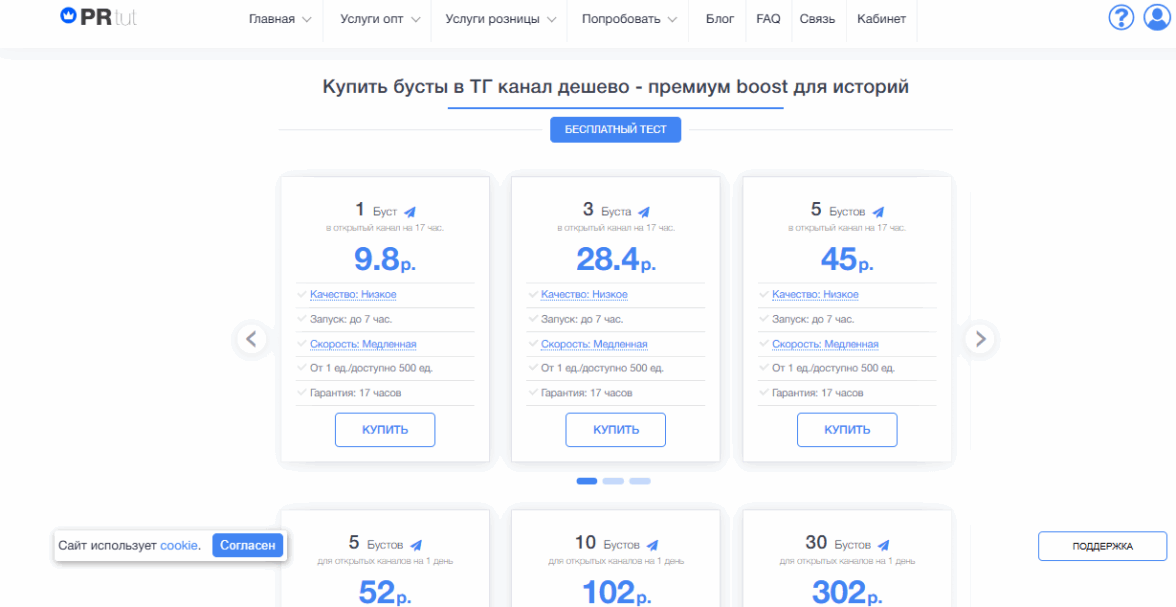Open the help question mark icon
Image resolution: width=1176 pixels, height=607 pixels.
(1121, 18)
